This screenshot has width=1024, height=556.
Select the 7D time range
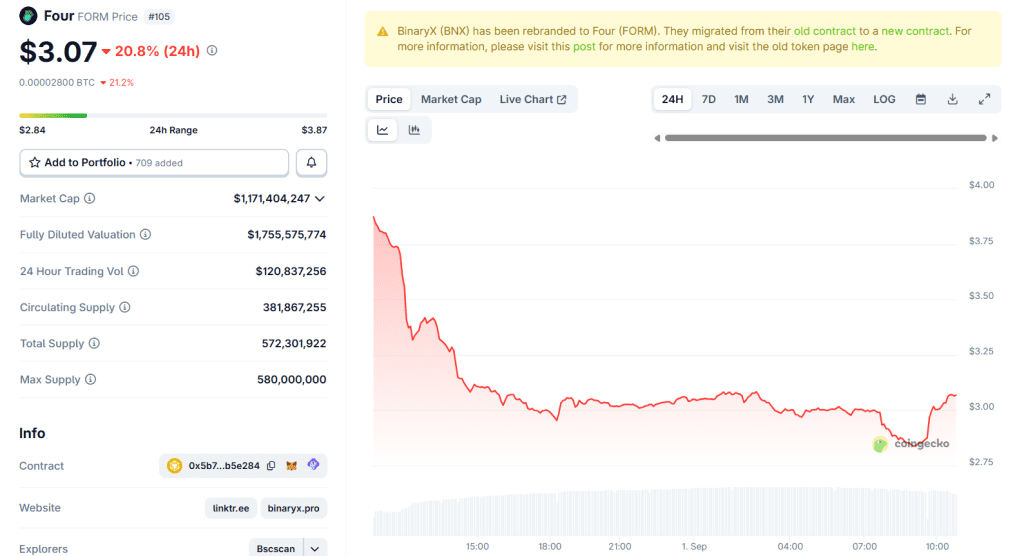tap(709, 99)
